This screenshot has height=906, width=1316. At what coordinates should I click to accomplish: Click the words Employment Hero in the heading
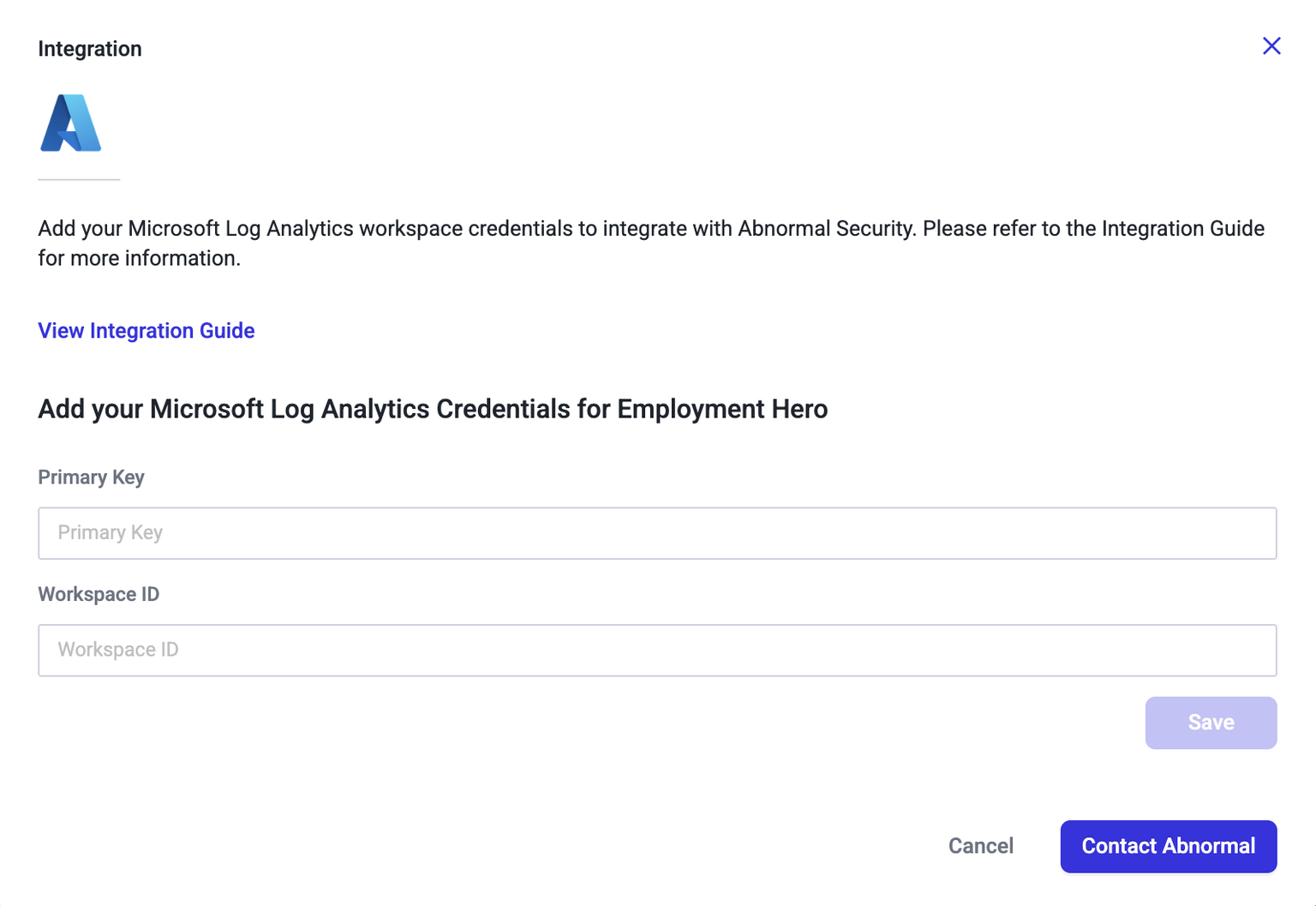(721, 409)
